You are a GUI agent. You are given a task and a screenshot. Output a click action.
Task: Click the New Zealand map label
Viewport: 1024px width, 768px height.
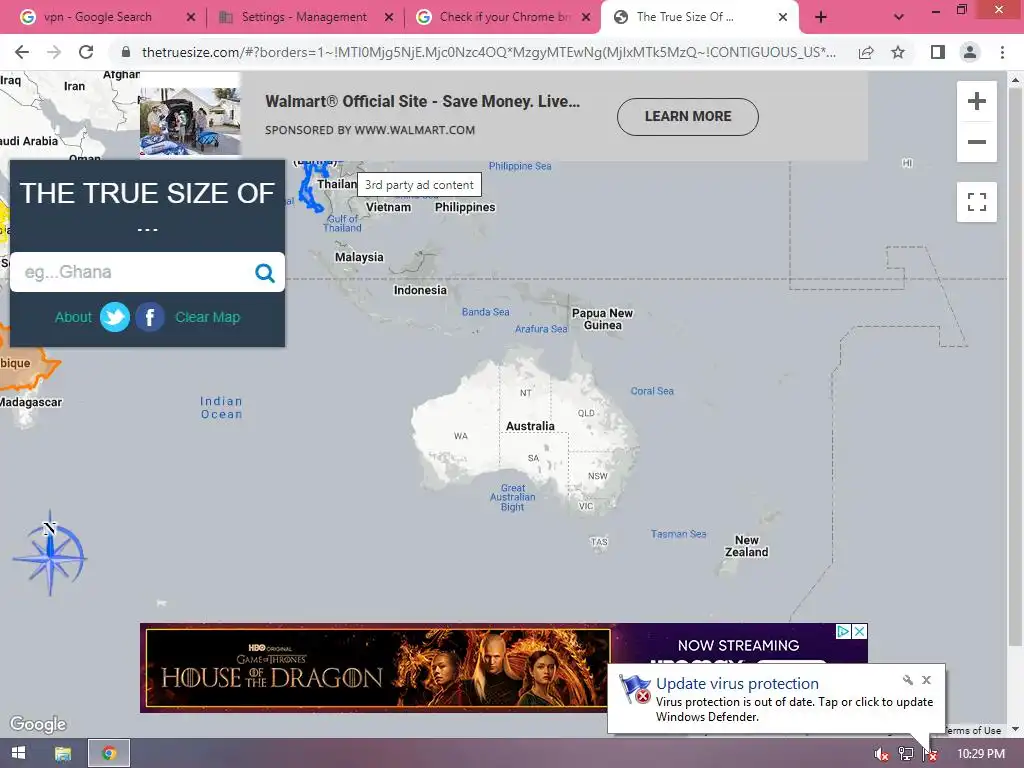tap(746, 546)
